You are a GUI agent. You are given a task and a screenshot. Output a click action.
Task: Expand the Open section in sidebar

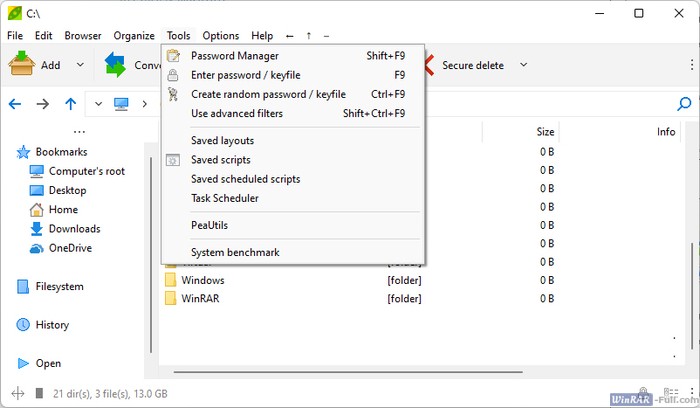click(x=23, y=363)
